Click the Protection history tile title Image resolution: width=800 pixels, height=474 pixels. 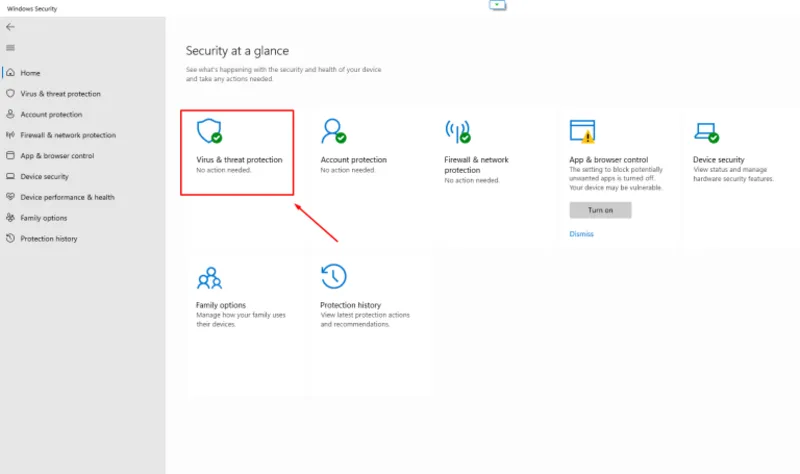pos(351,305)
